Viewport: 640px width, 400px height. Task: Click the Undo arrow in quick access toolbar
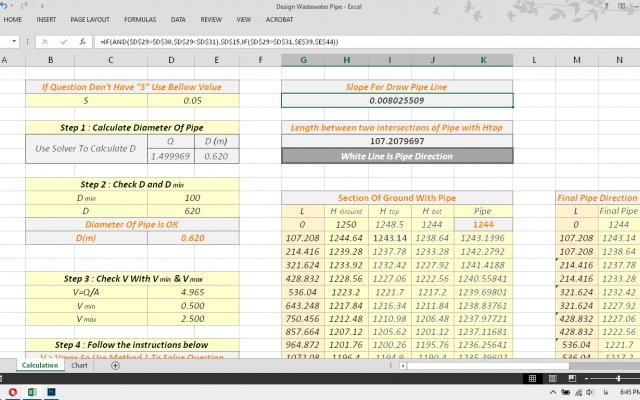tap(4, 6)
